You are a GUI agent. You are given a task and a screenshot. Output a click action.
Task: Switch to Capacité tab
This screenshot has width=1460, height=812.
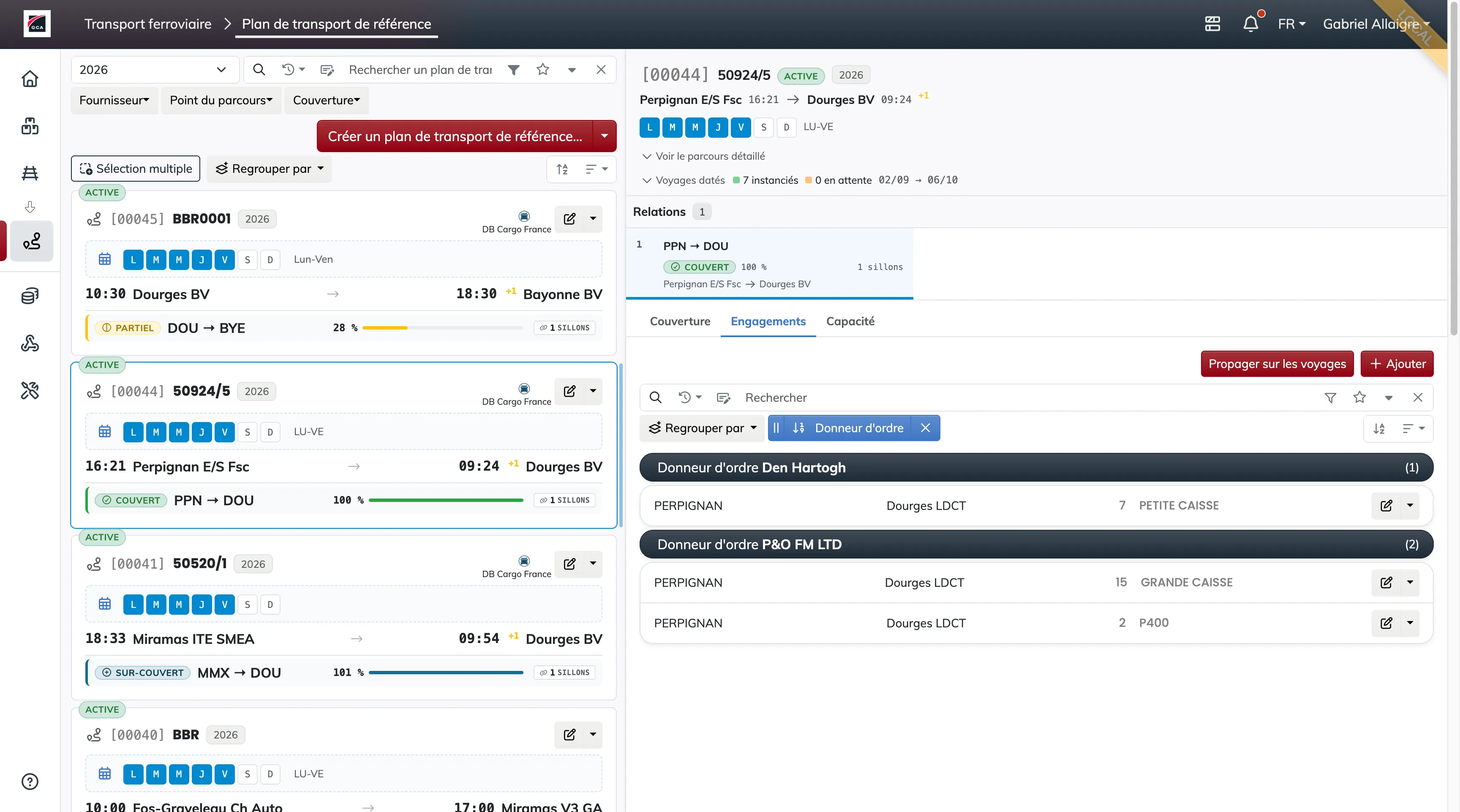[850, 322]
